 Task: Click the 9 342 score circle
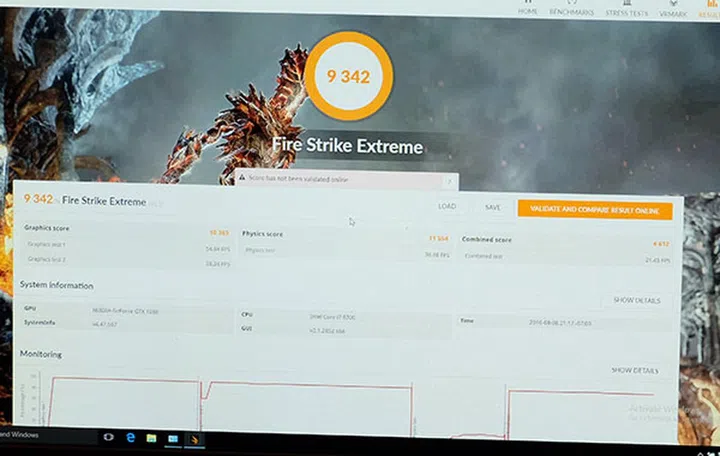(343, 75)
